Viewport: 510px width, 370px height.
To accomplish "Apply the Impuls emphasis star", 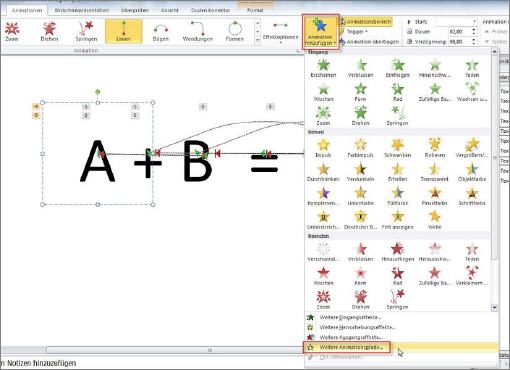I will (x=323, y=148).
